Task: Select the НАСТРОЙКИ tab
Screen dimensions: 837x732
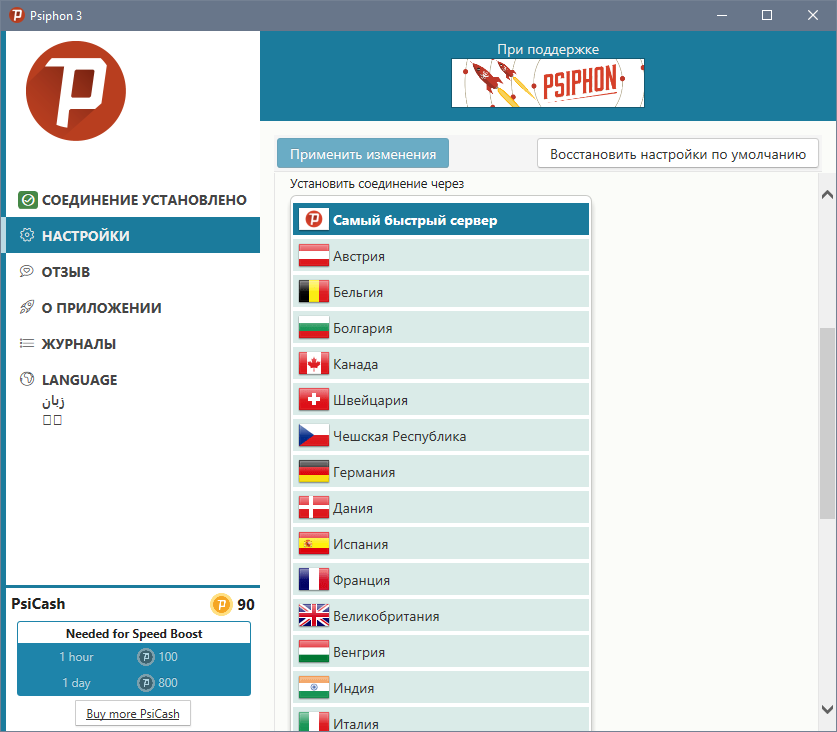Action: (133, 235)
